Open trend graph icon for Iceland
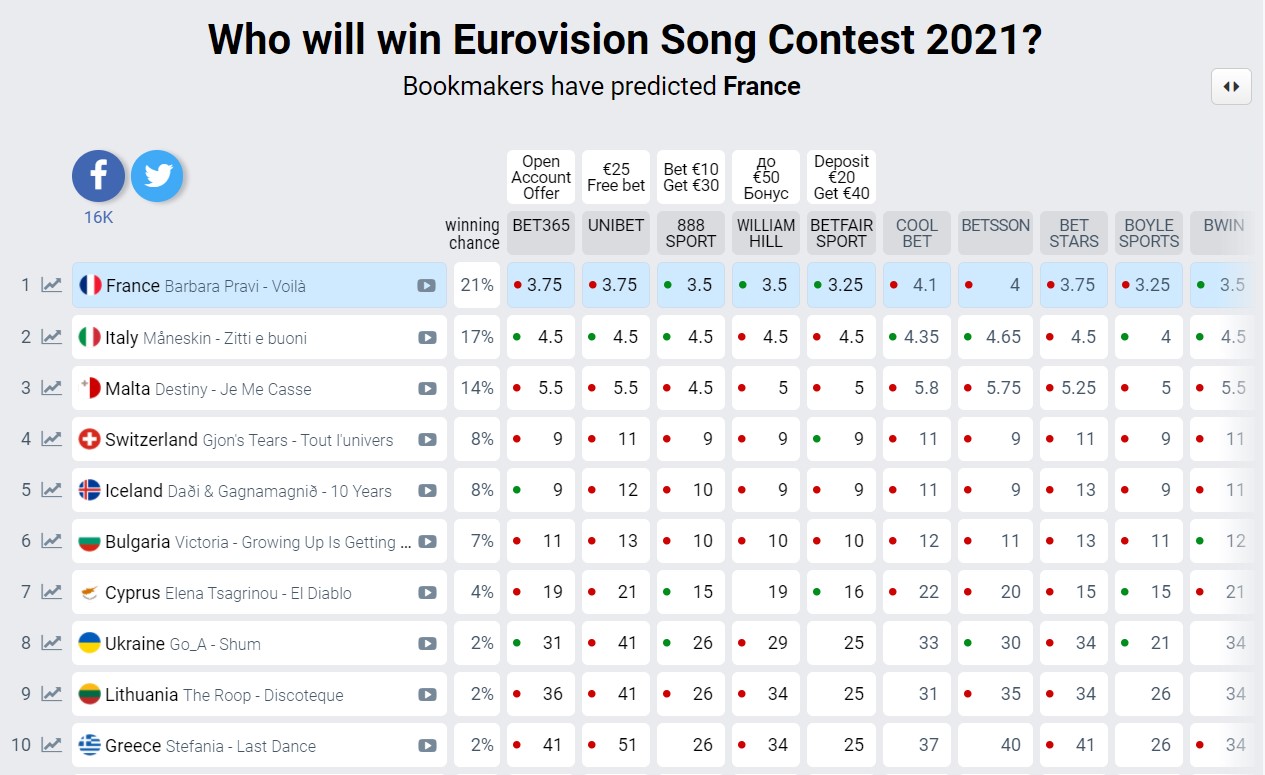 coord(51,490)
